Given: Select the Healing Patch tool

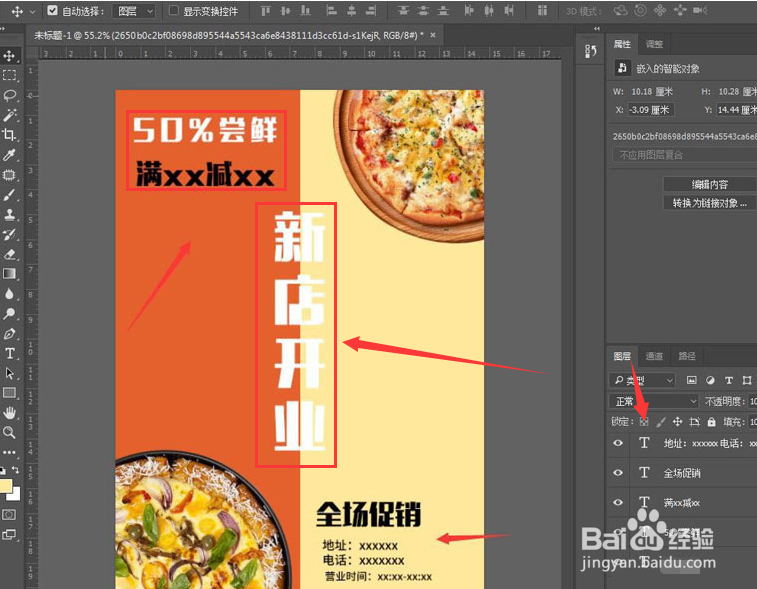Looking at the screenshot, I should point(9,175).
